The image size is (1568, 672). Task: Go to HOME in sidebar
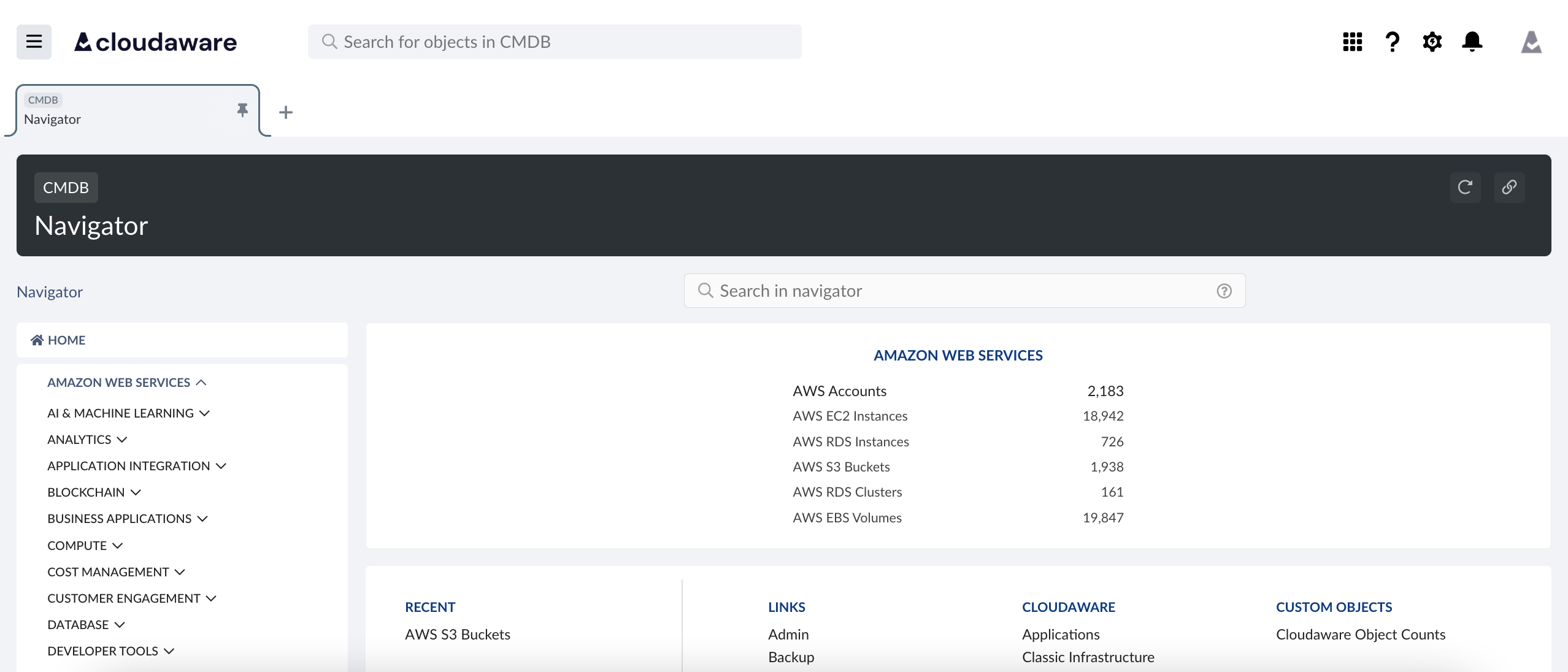(x=182, y=340)
